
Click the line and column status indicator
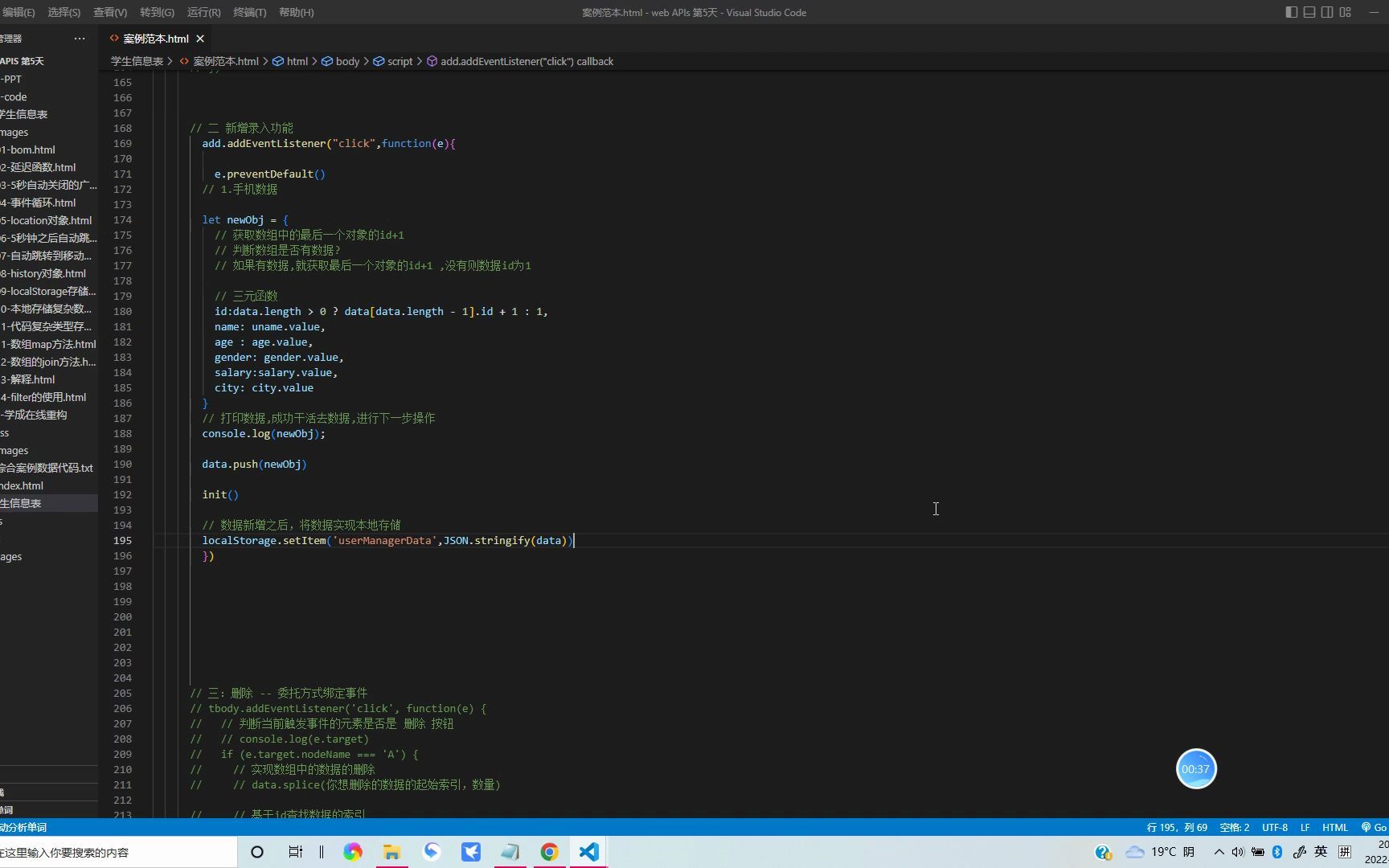1177,827
